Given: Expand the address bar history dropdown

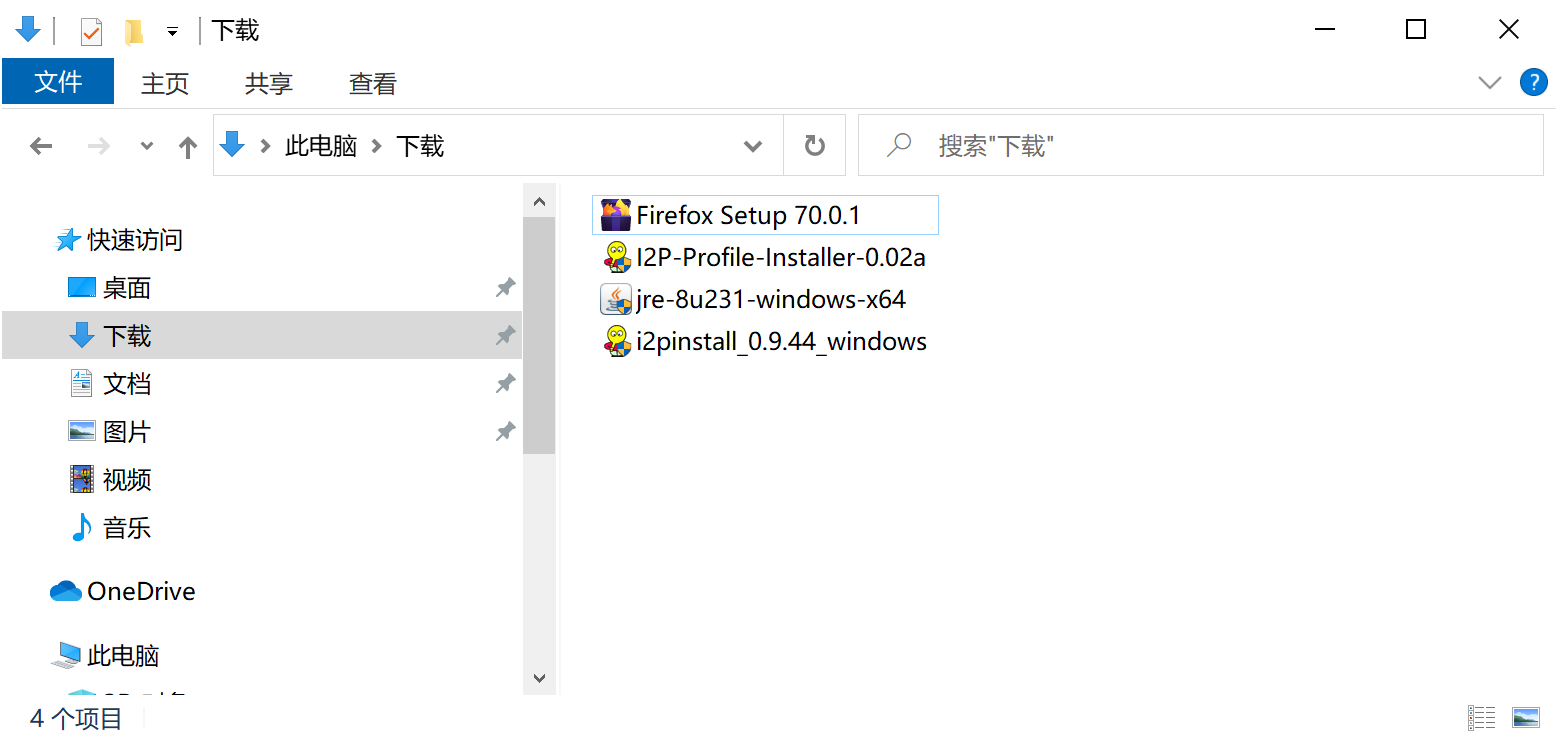Looking at the screenshot, I should click(x=753, y=147).
